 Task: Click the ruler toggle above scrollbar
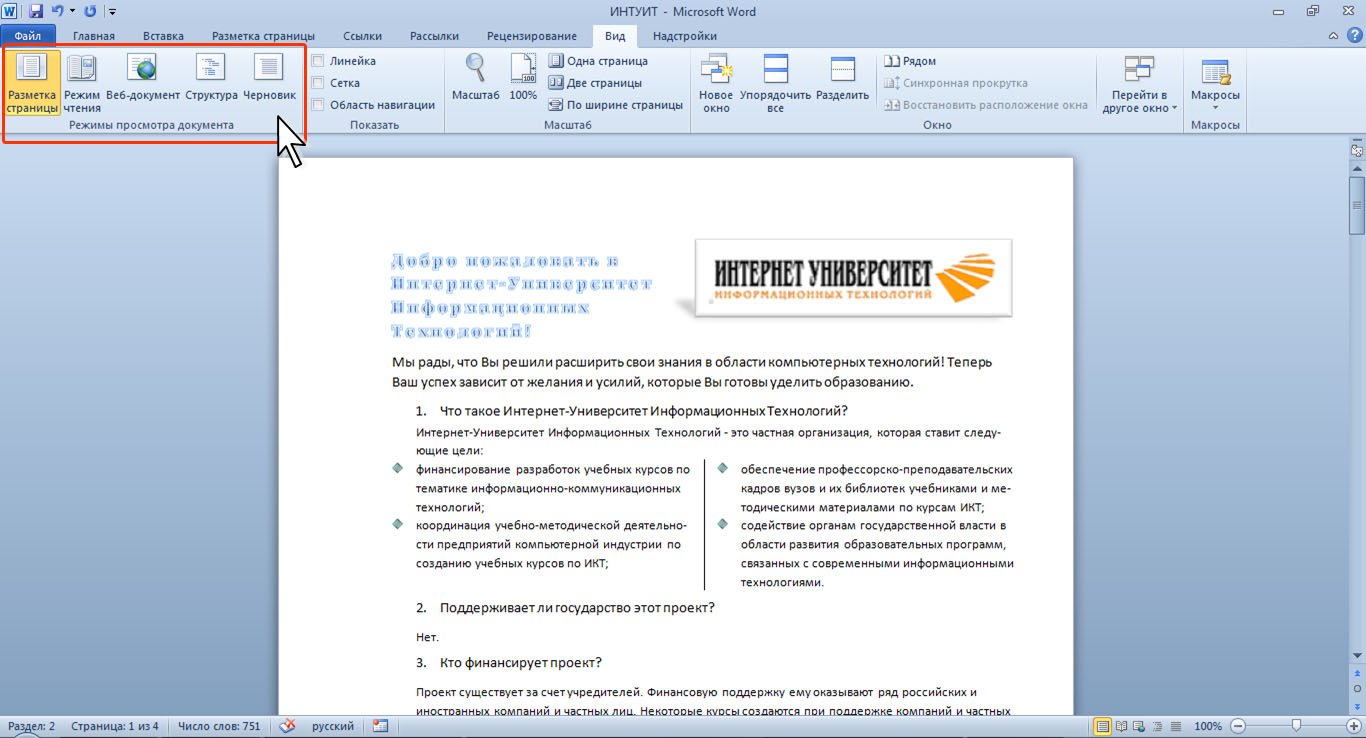[1357, 150]
